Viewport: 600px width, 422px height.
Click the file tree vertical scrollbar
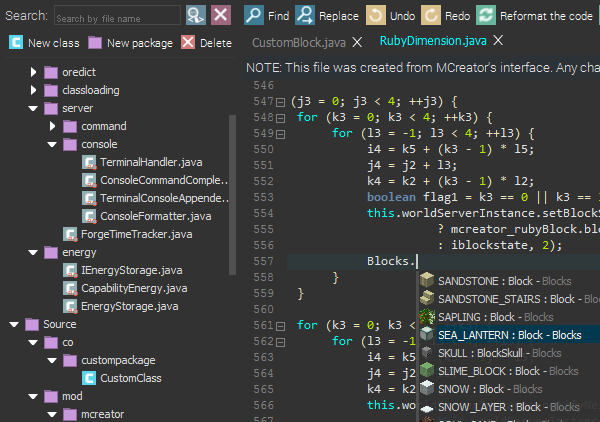(x=232, y=194)
